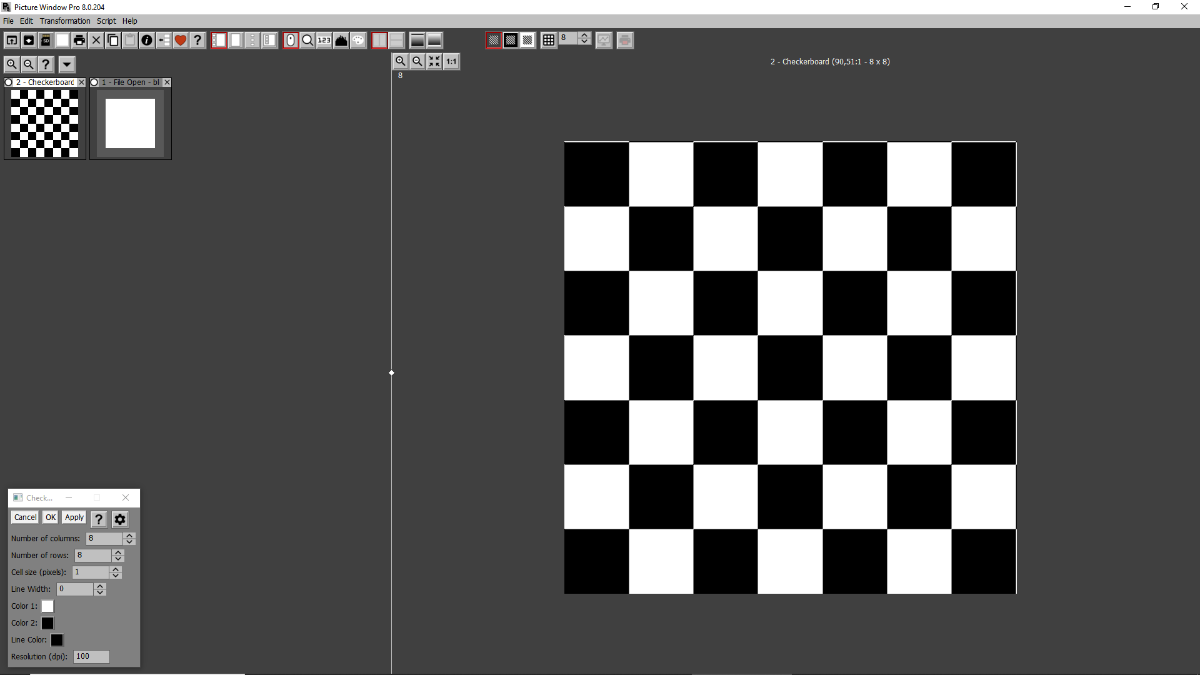Decrease the Cell size stepper value

coord(116,576)
